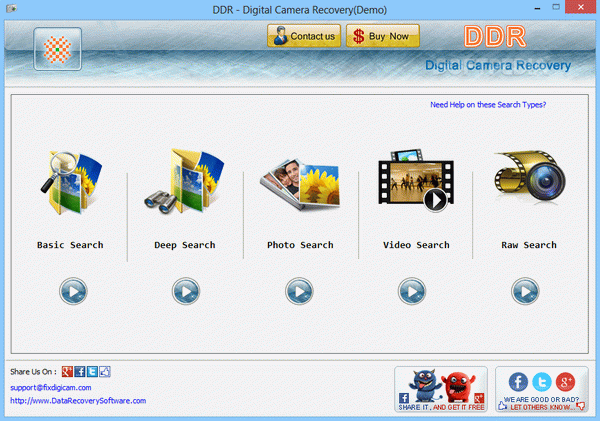Click the orange checkered logo button
The width and height of the screenshot is (600, 421).
point(57,49)
